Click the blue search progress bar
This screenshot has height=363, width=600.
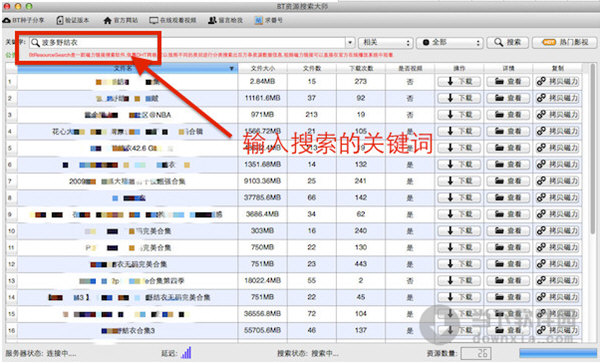pyautogui.click(x=558, y=353)
